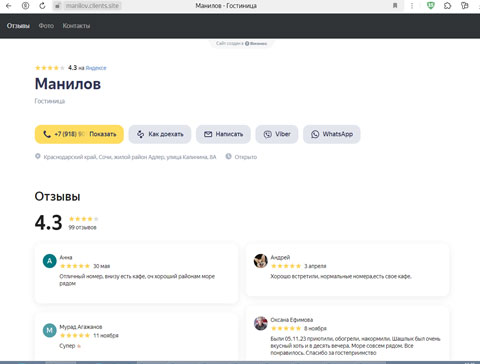The image size is (480, 364).
Task: Select reviewer name Оксана Ефимова
Action: pyautogui.click(x=292, y=320)
